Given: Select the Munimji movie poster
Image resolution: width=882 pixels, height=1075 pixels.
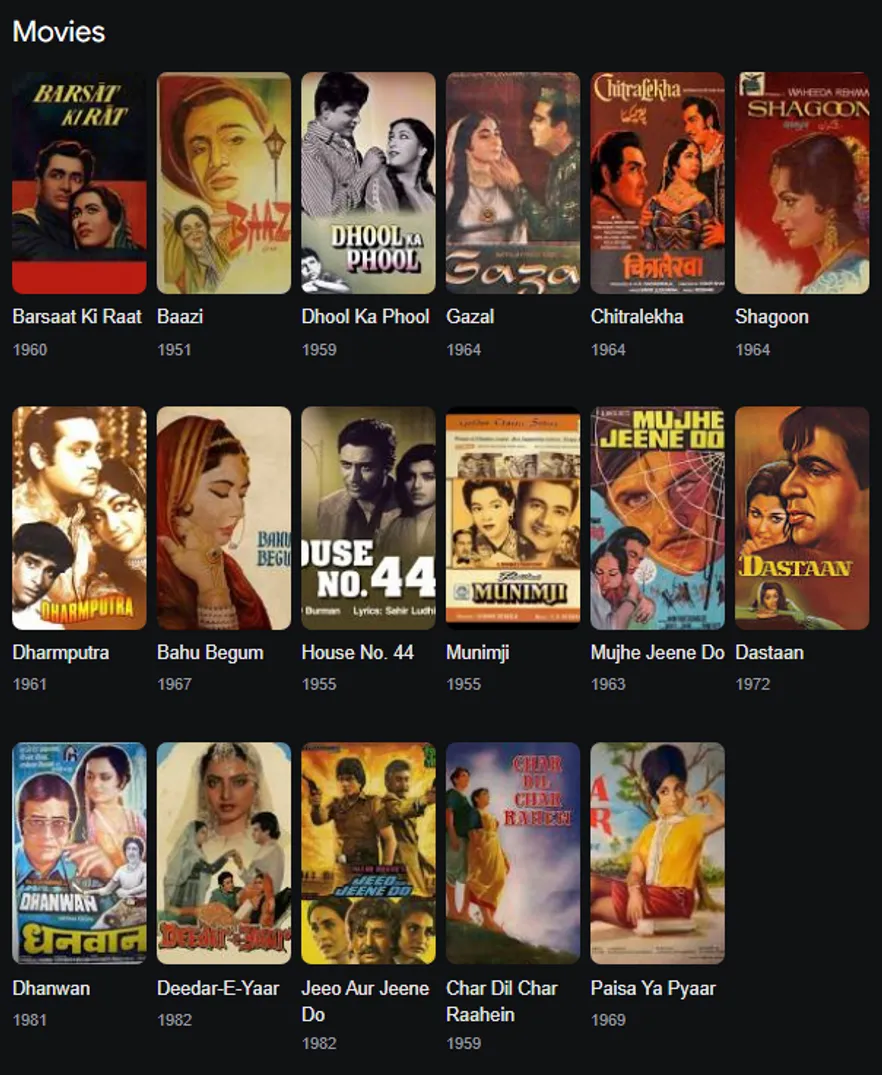Looking at the screenshot, I should 513,518.
